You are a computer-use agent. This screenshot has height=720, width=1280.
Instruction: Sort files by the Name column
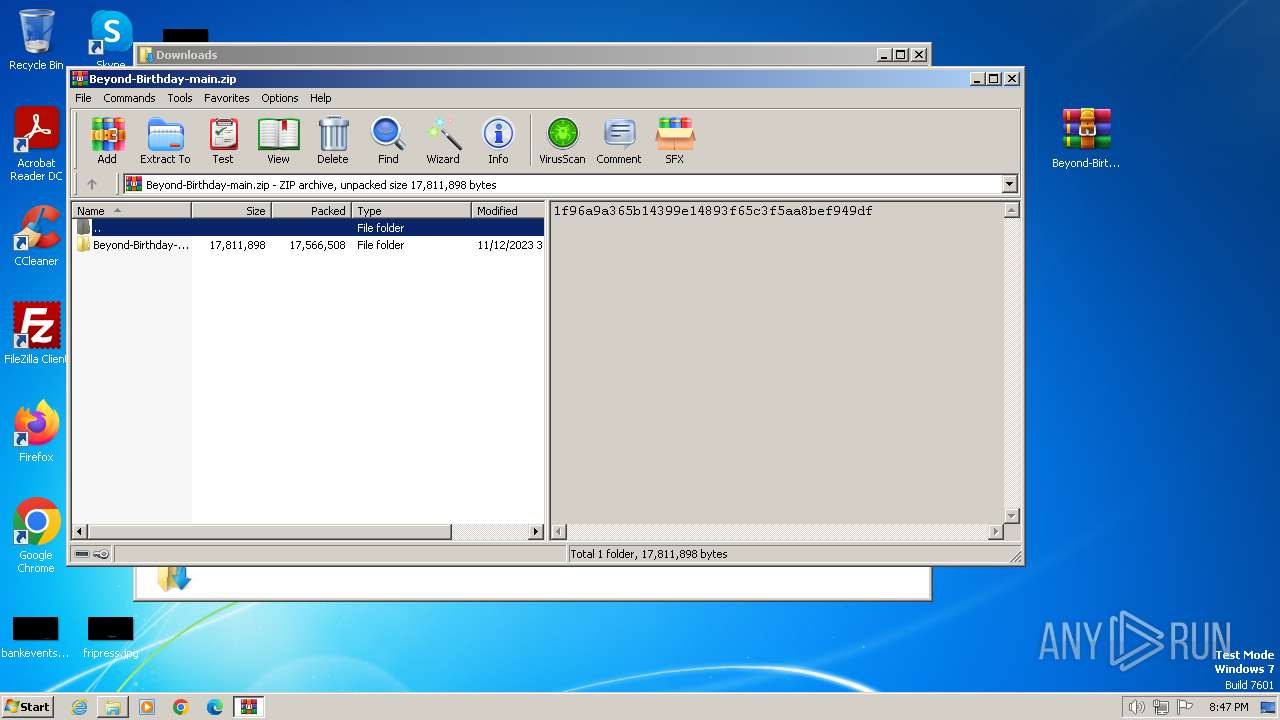coord(132,210)
